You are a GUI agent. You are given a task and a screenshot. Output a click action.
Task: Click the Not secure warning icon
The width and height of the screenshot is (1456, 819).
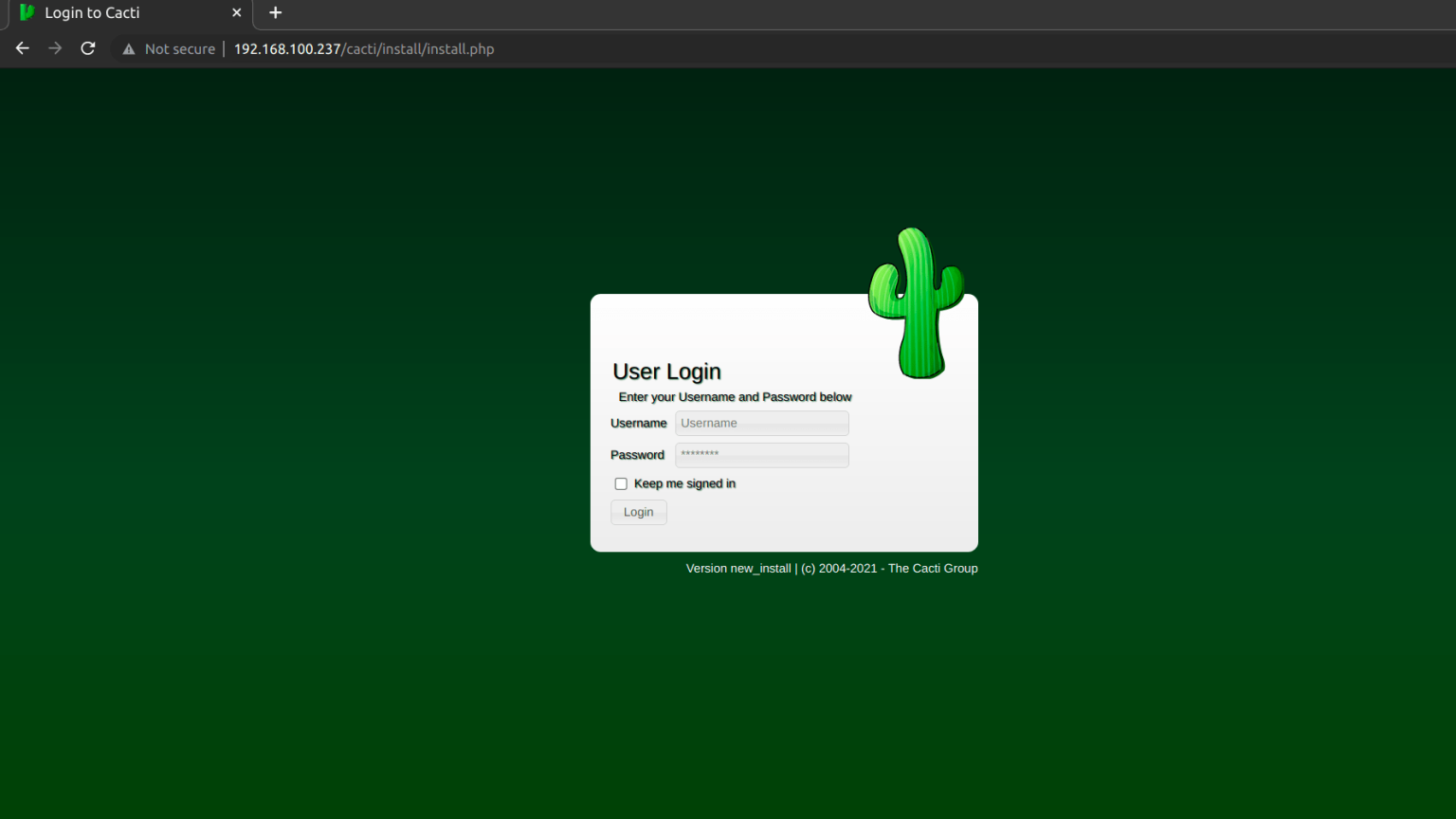(128, 48)
